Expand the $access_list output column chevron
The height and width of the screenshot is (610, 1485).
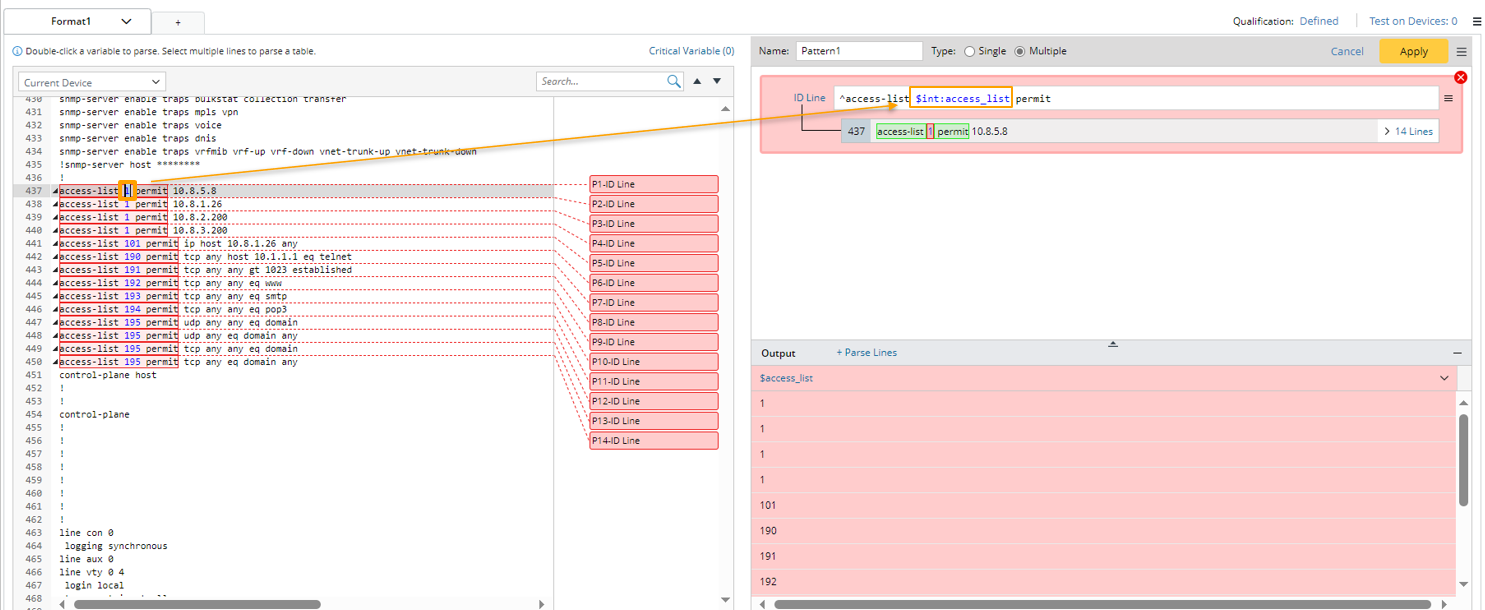(x=1444, y=378)
